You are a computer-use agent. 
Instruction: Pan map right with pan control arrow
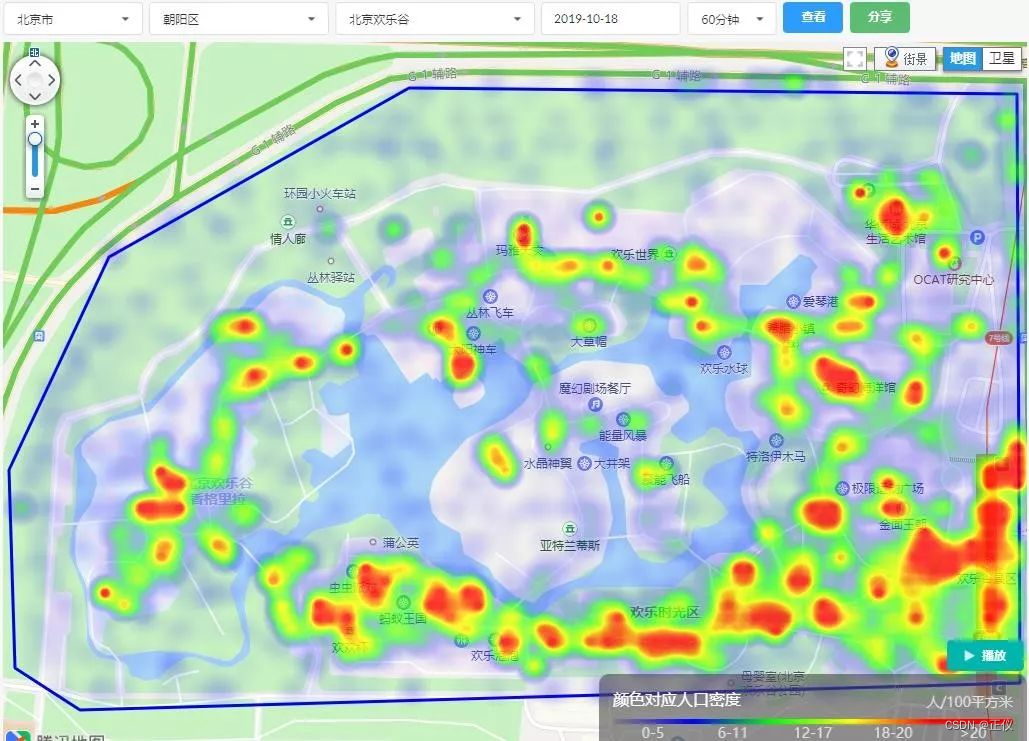pyautogui.click(x=51, y=80)
